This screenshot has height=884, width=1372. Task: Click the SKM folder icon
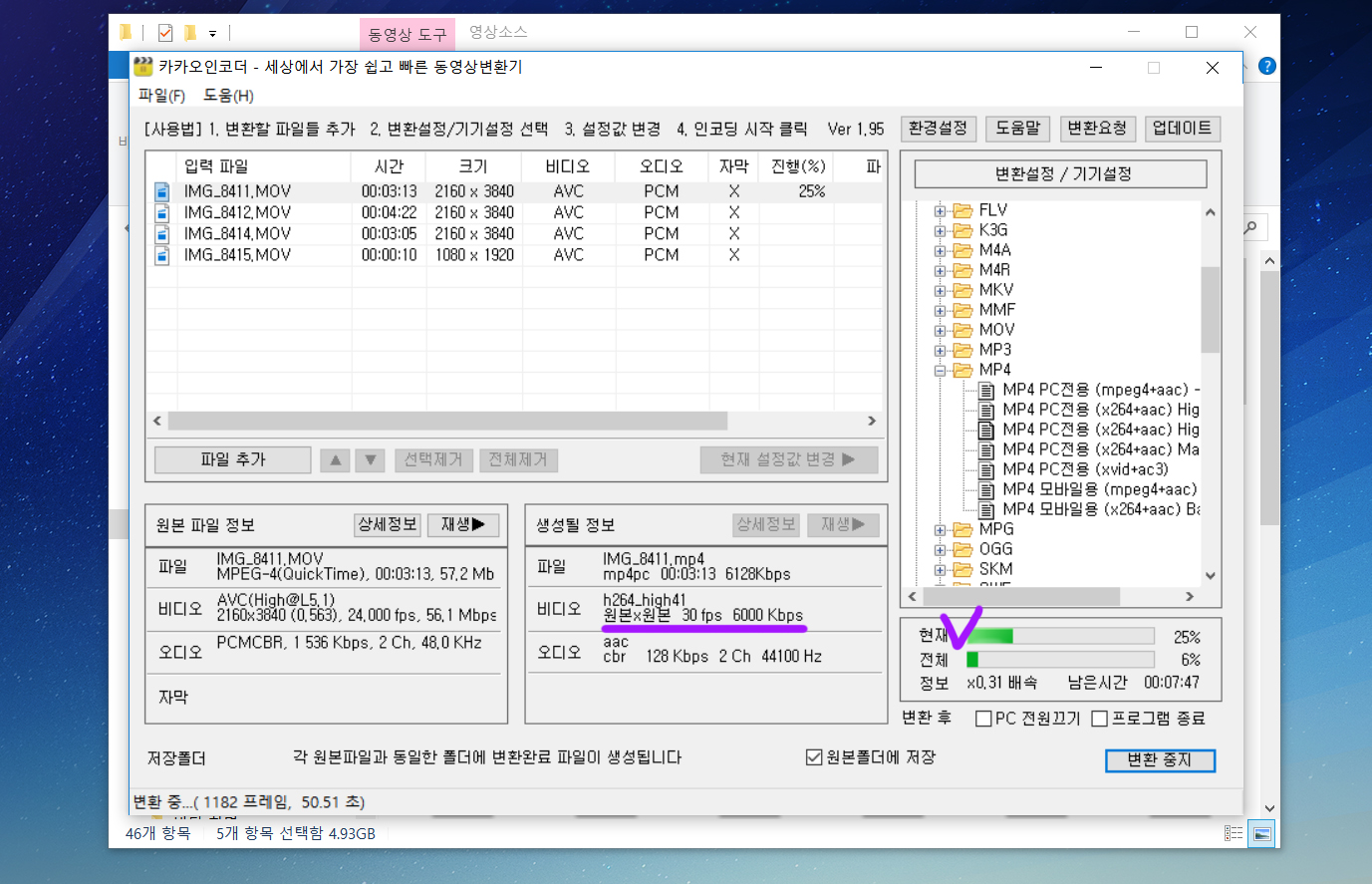pyautogui.click(x=962, y=569)
